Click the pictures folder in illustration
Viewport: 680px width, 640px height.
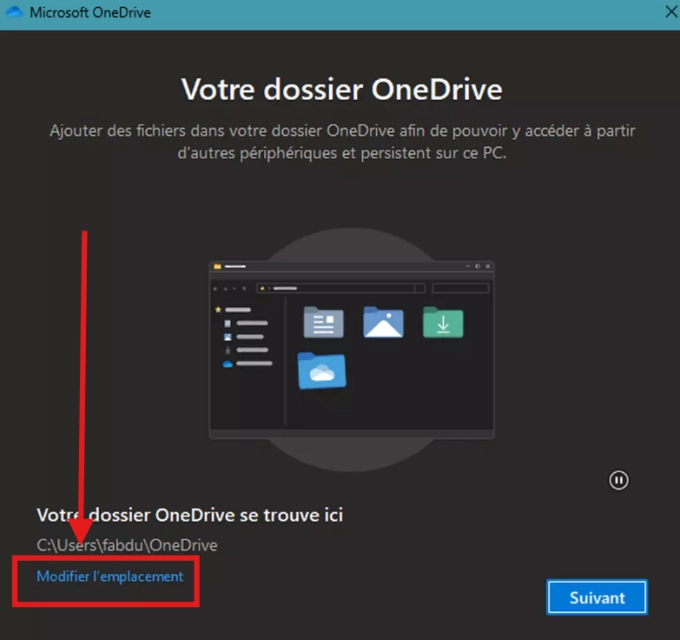click(x=383, y=322)
